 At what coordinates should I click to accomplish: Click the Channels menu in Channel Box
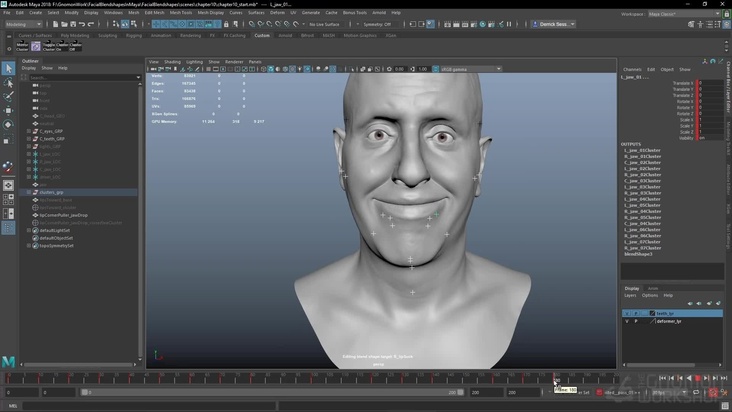(632, 70)
